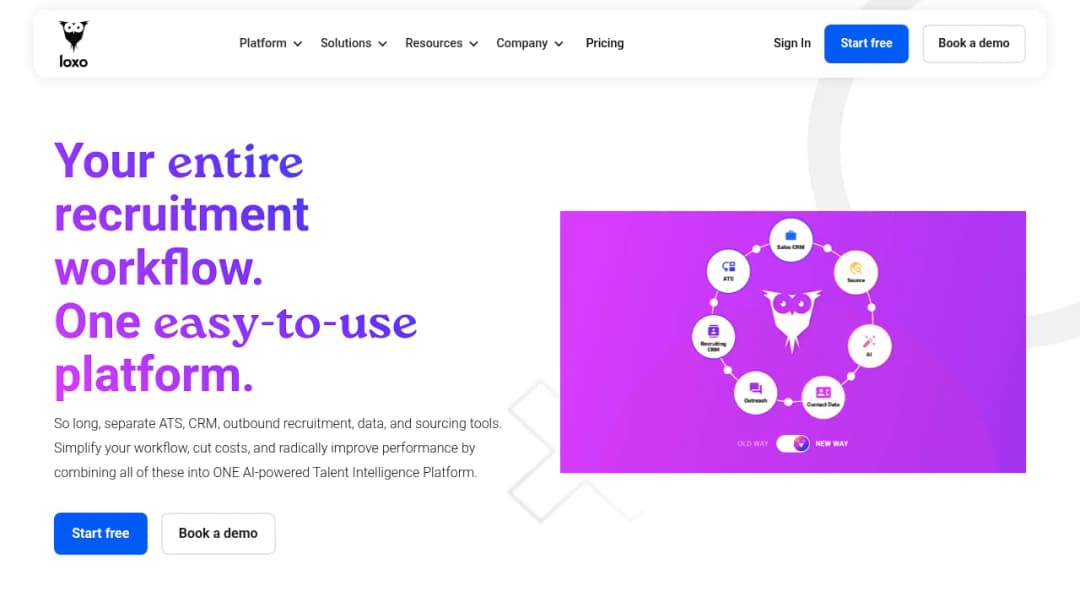1080x608 pixels.
Task: Toggle the Old Way / New Way switch
Action: [x=793, y=443]
